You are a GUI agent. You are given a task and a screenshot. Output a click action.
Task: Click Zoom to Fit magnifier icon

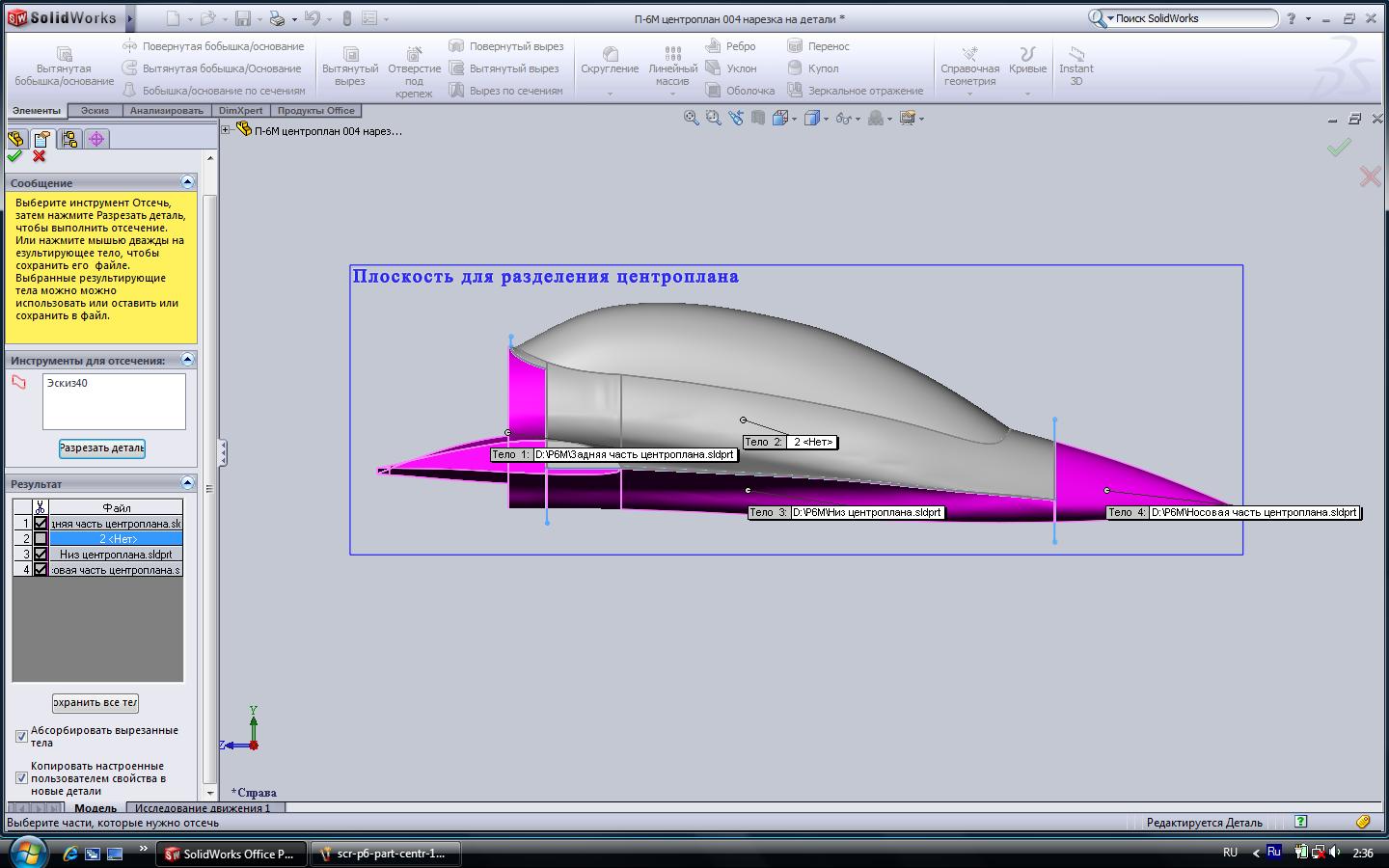click(x=691, y=118)
